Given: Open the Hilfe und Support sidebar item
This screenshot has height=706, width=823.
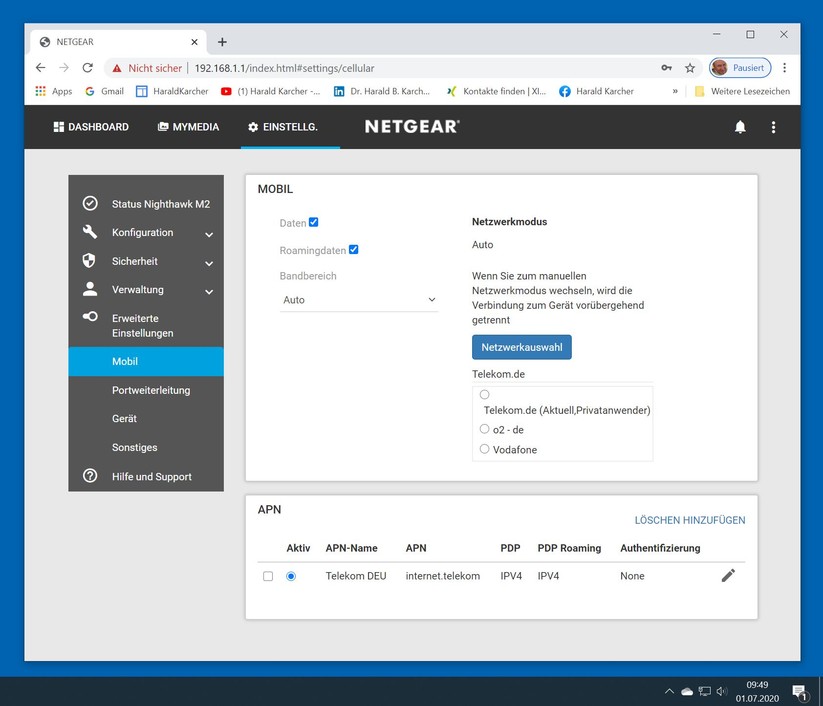Looking at the screenshot, I should point(151,477).
